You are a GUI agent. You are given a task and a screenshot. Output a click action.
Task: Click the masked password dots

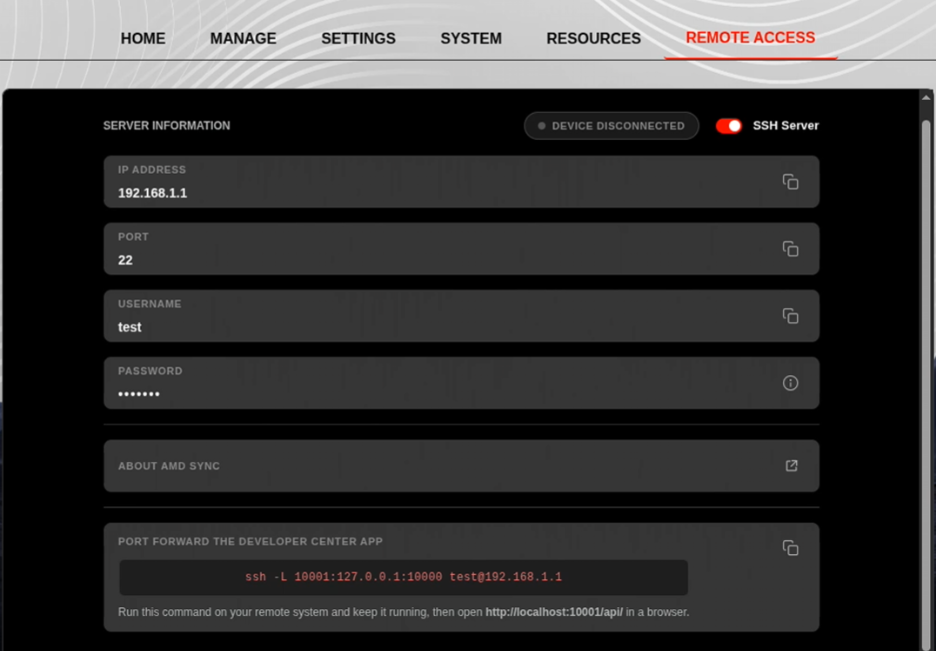coord(138,394)
